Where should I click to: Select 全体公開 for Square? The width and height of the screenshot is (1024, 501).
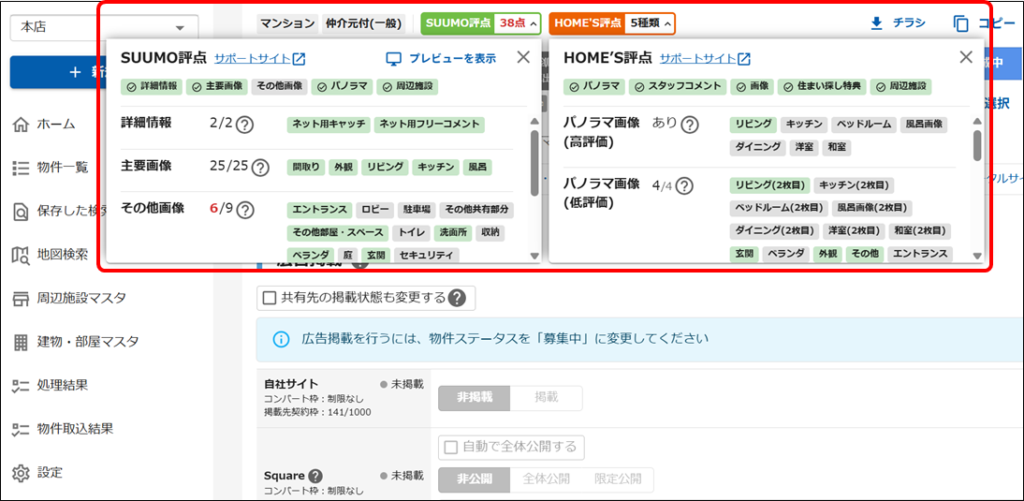click(x=546, y=479)
